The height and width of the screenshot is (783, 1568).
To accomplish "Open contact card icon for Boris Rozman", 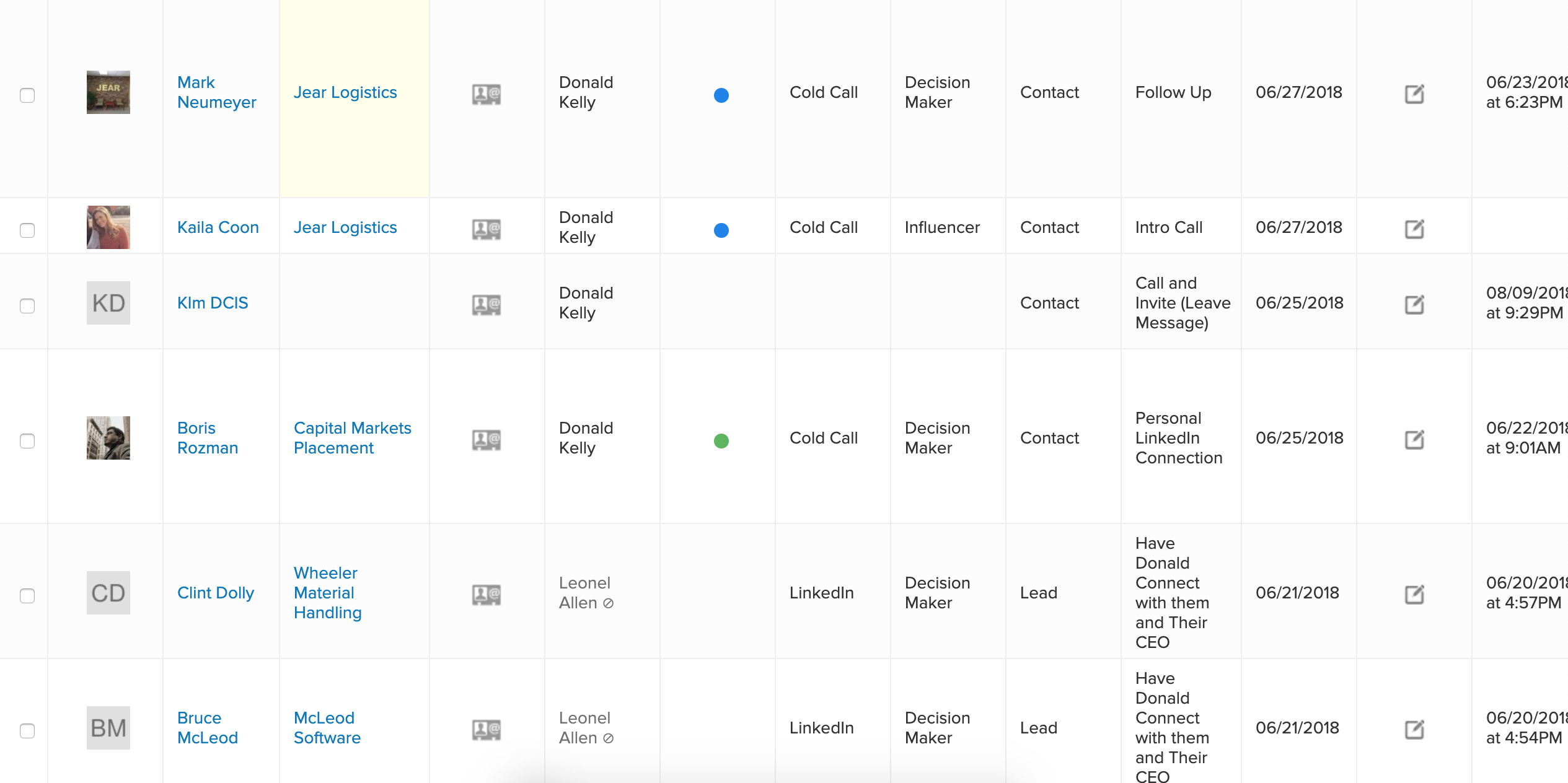I will [487, 440].
